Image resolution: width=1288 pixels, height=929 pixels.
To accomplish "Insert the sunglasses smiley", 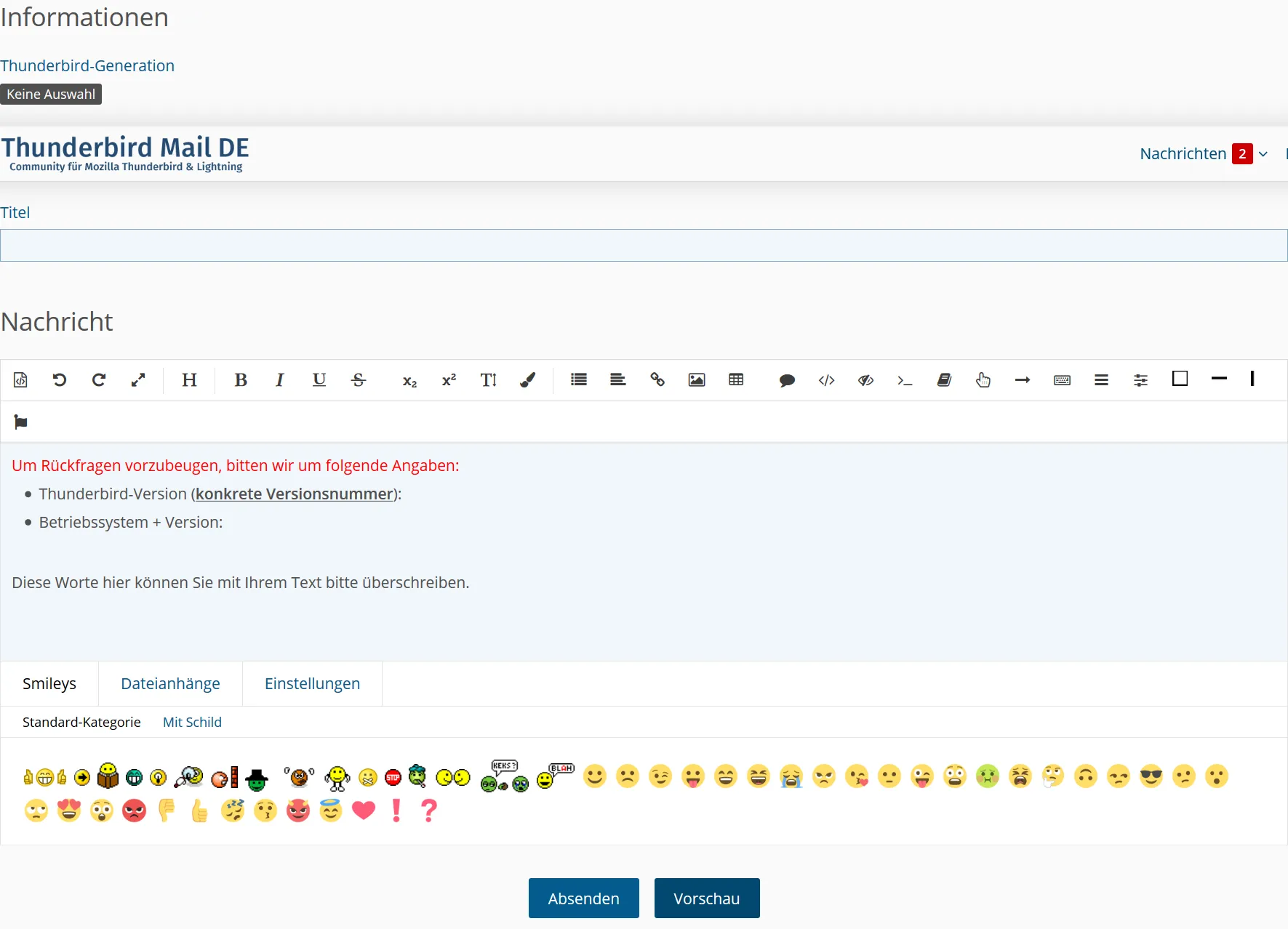I will pos(1151,776).
